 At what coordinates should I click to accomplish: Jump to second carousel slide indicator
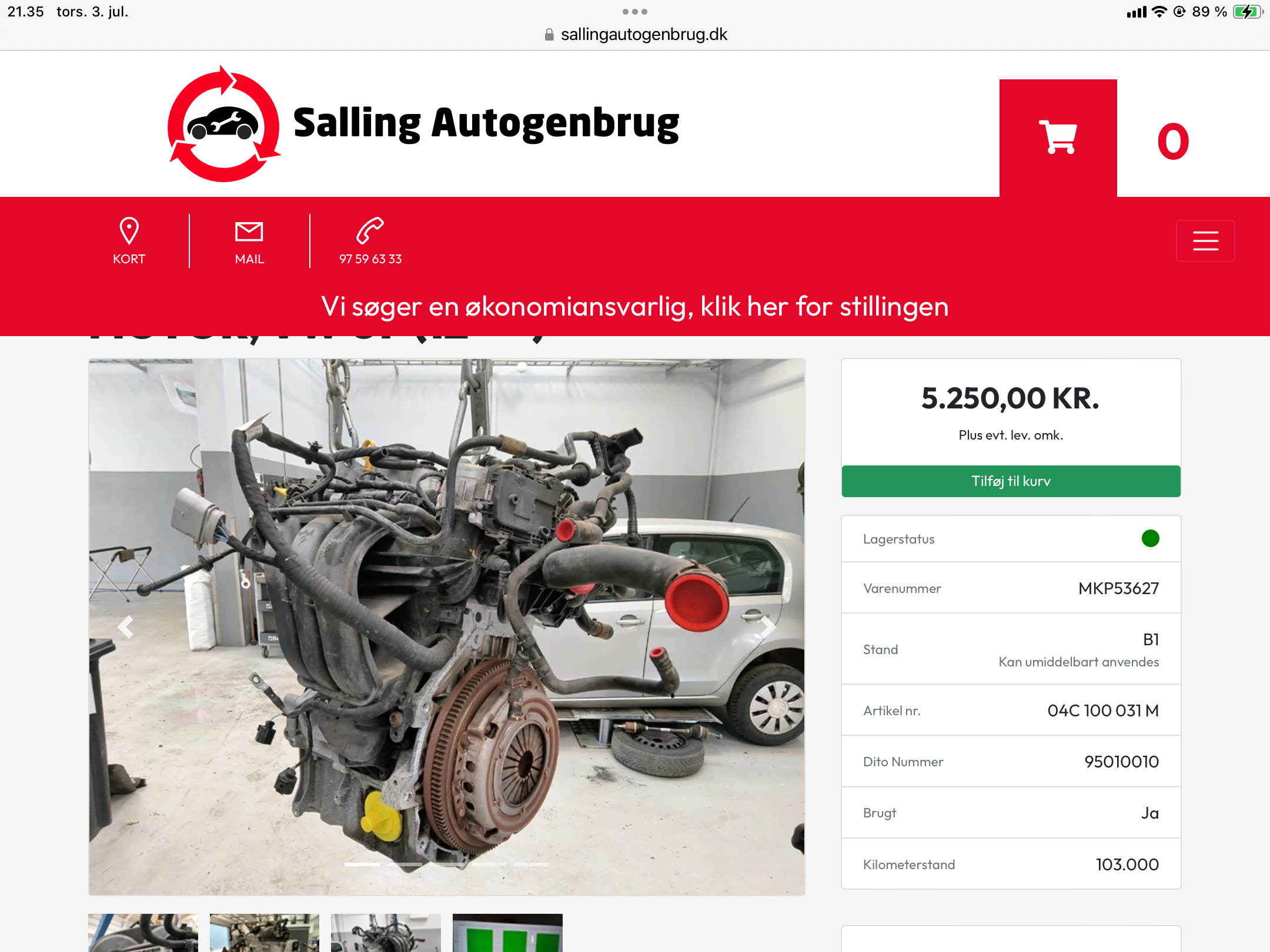[405, 864]
